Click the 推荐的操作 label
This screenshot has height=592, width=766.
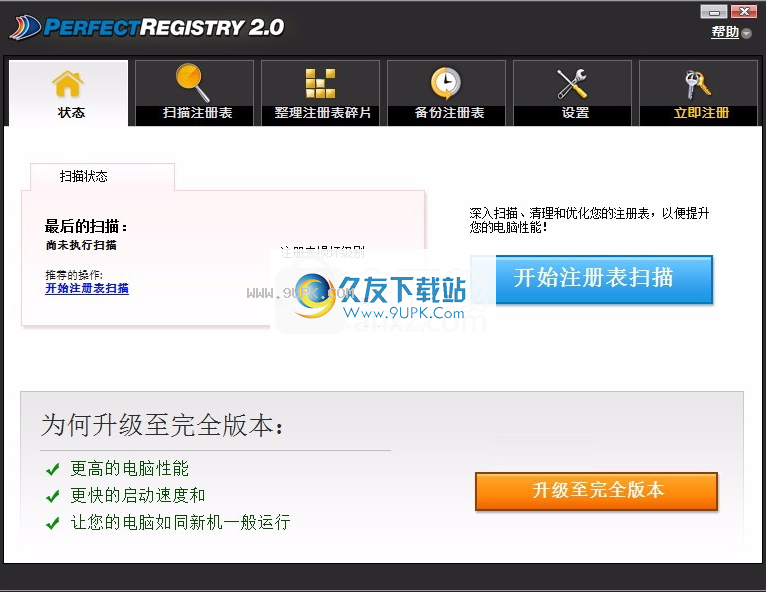[x=74, y=275]
